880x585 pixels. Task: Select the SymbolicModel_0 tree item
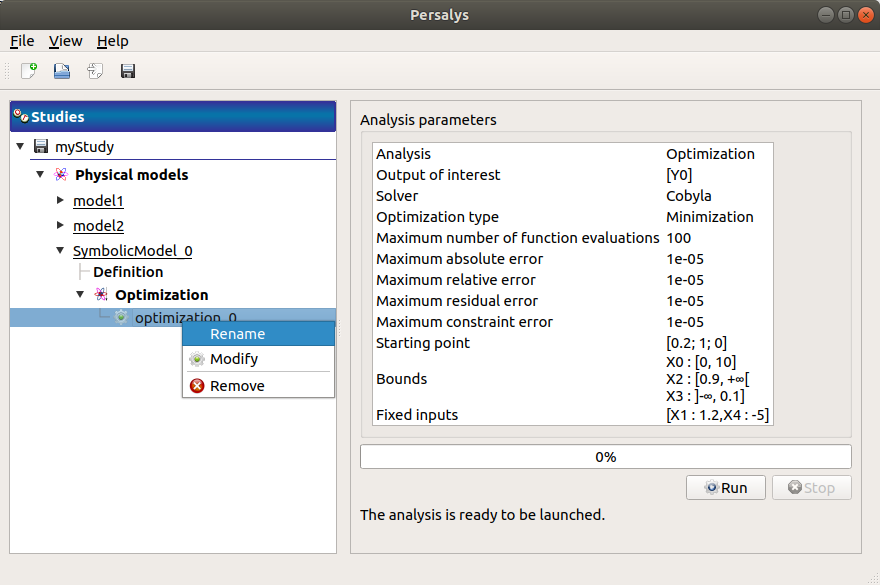click(x=131, y=250)
